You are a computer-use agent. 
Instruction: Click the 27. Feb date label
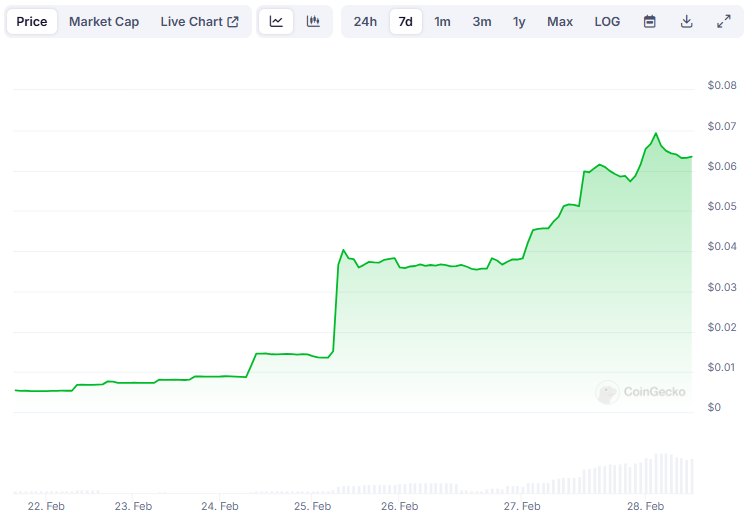pos(522,506)
